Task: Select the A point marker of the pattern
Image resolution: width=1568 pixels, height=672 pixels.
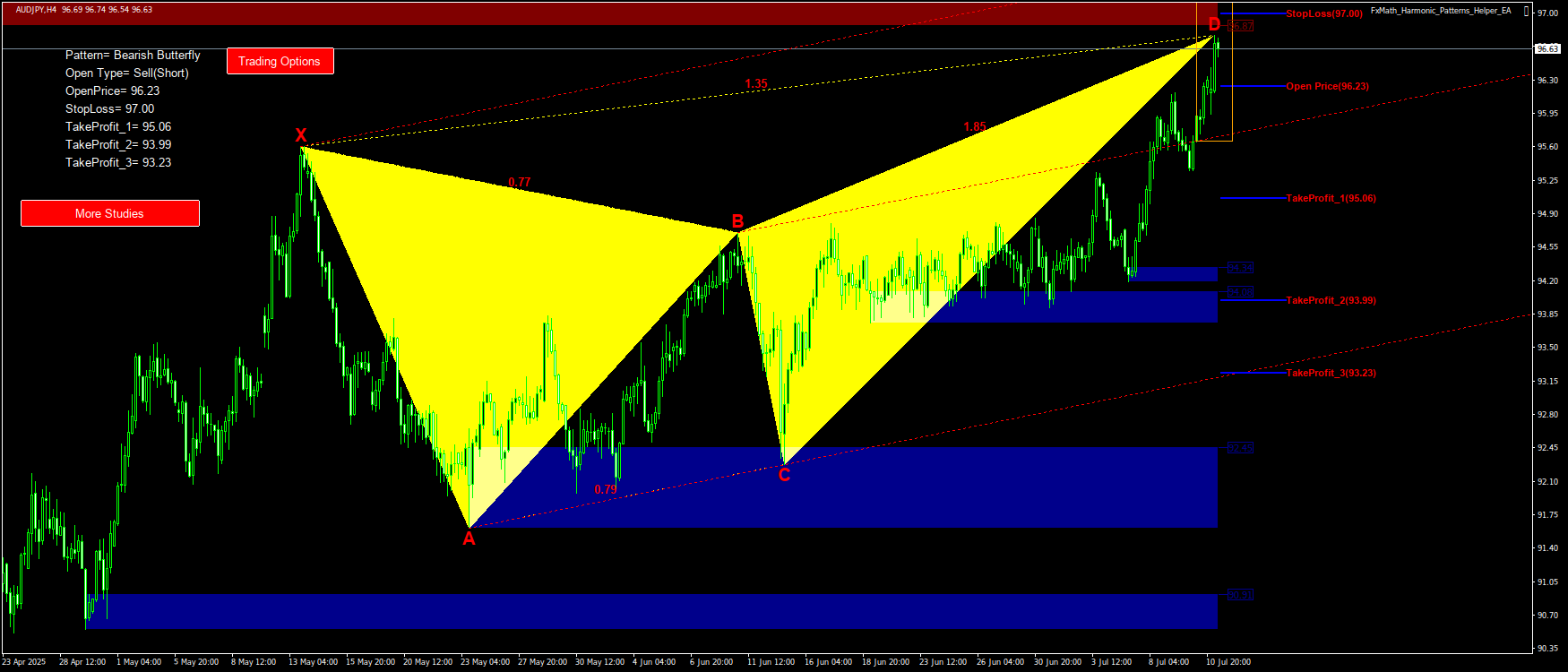Action: click(x=468, y=538)
